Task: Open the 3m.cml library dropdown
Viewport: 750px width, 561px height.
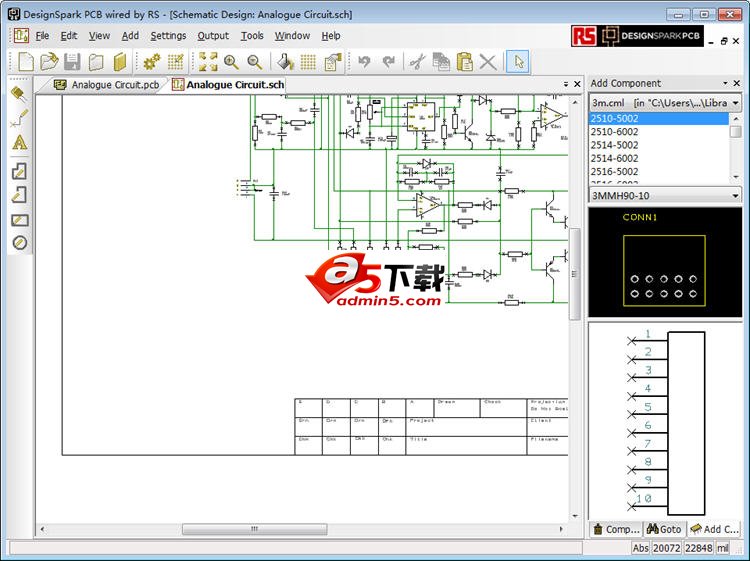Action: coord(735,102)
